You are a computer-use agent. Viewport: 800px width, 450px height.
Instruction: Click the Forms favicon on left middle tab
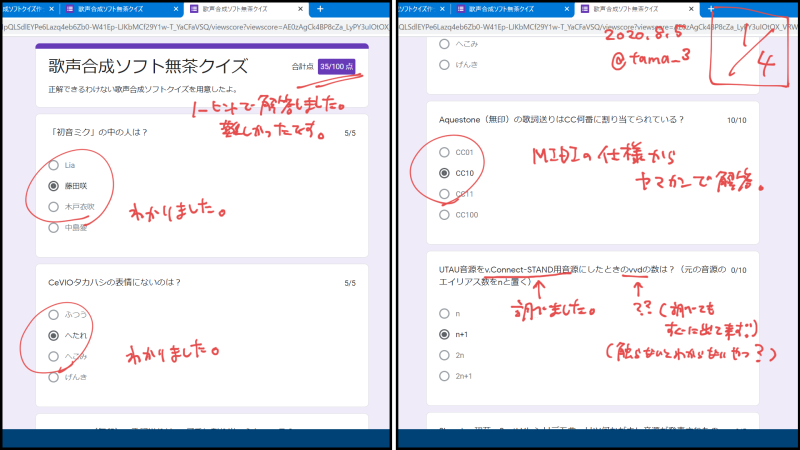(x=70, y=9)
